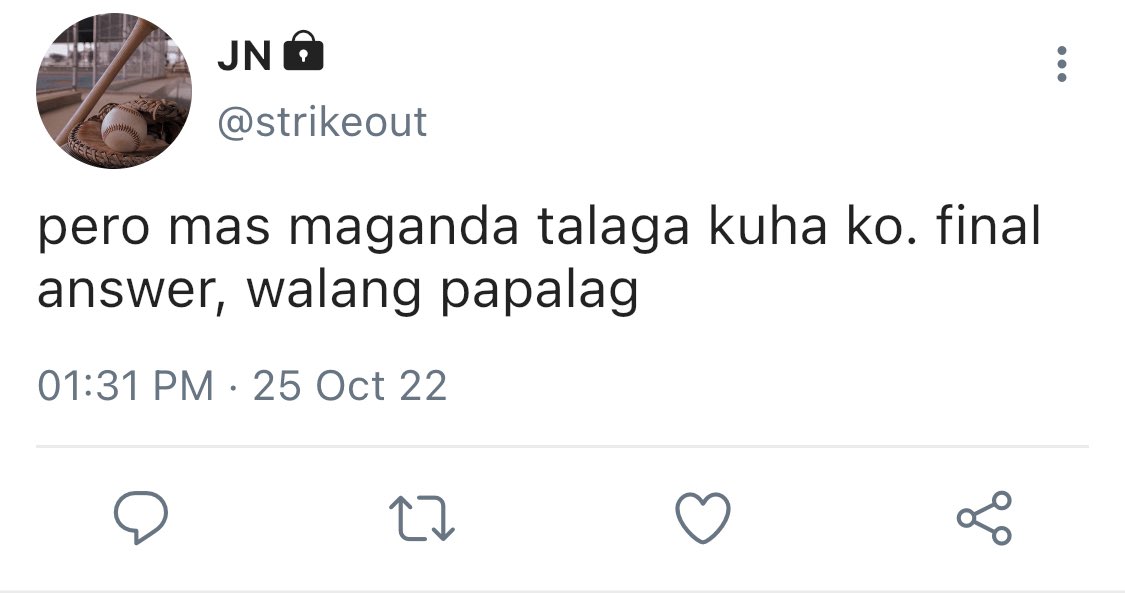Click the 01:31 PM timestamp
Image resolution: width=1125 pixels, height=593 pixels.
(x=126, y=386)
